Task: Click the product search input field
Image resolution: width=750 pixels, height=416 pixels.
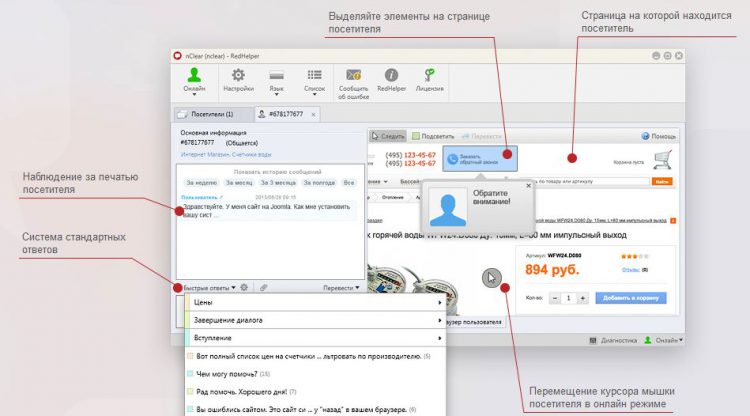Action: 590,182
